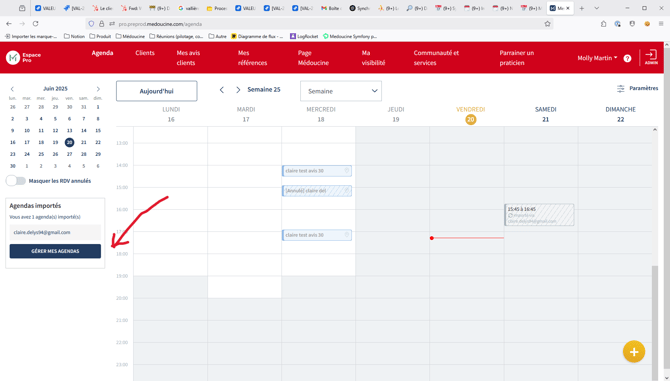Screen dimensions: 670x381
Task: Open Communauté et services menu
Action: pyautogui.click(x=436, y=58)
